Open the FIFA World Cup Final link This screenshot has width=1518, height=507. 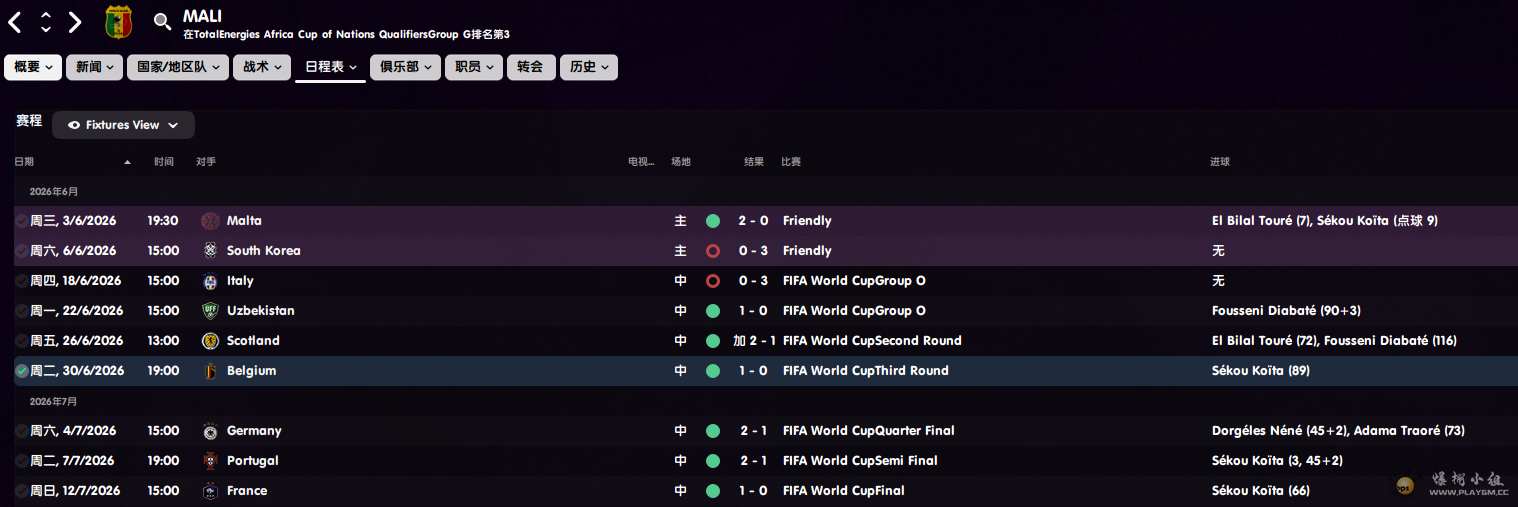click(843, 491)
